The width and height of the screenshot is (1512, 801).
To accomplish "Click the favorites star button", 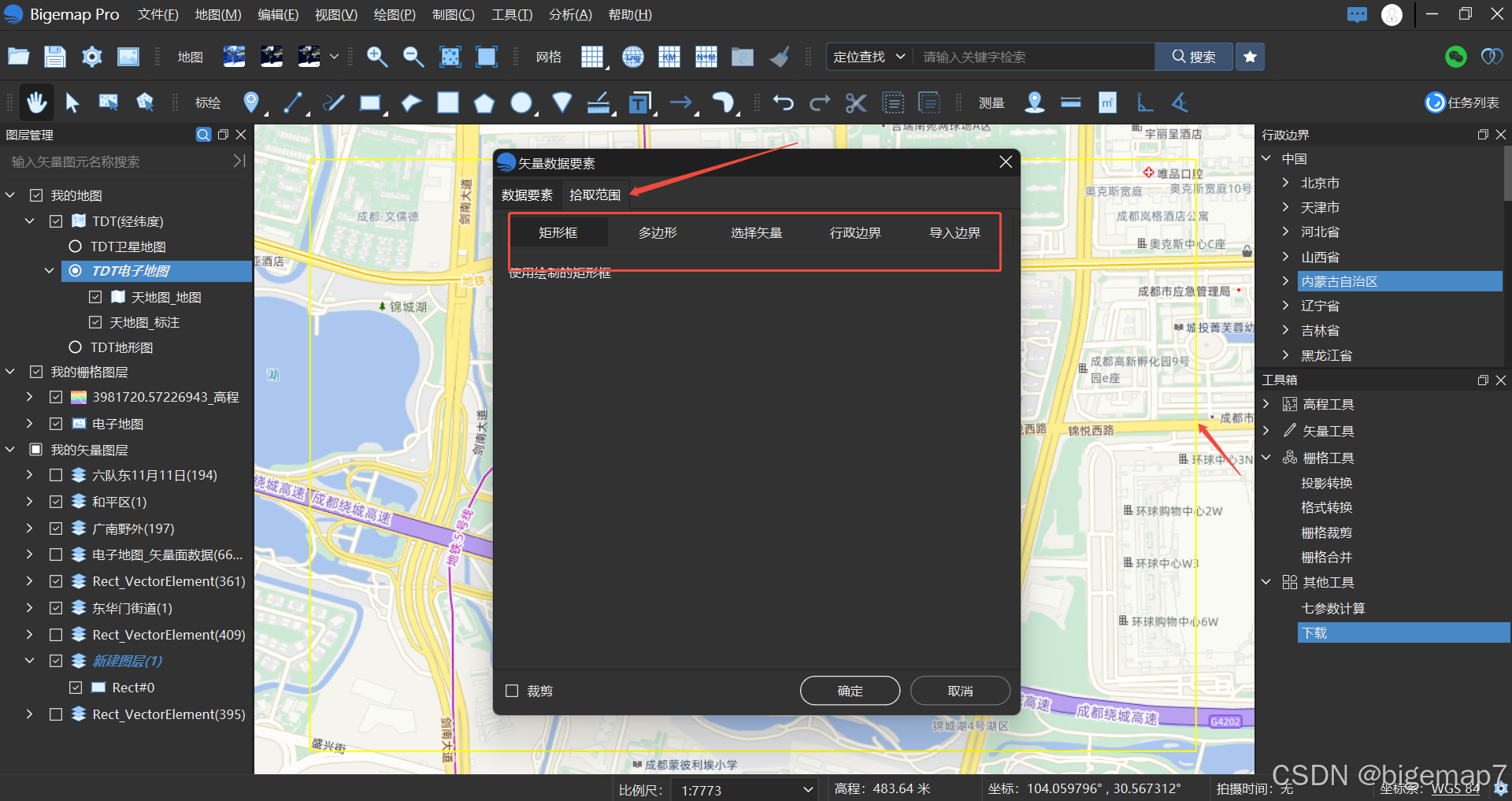I will click(1250, 57).
